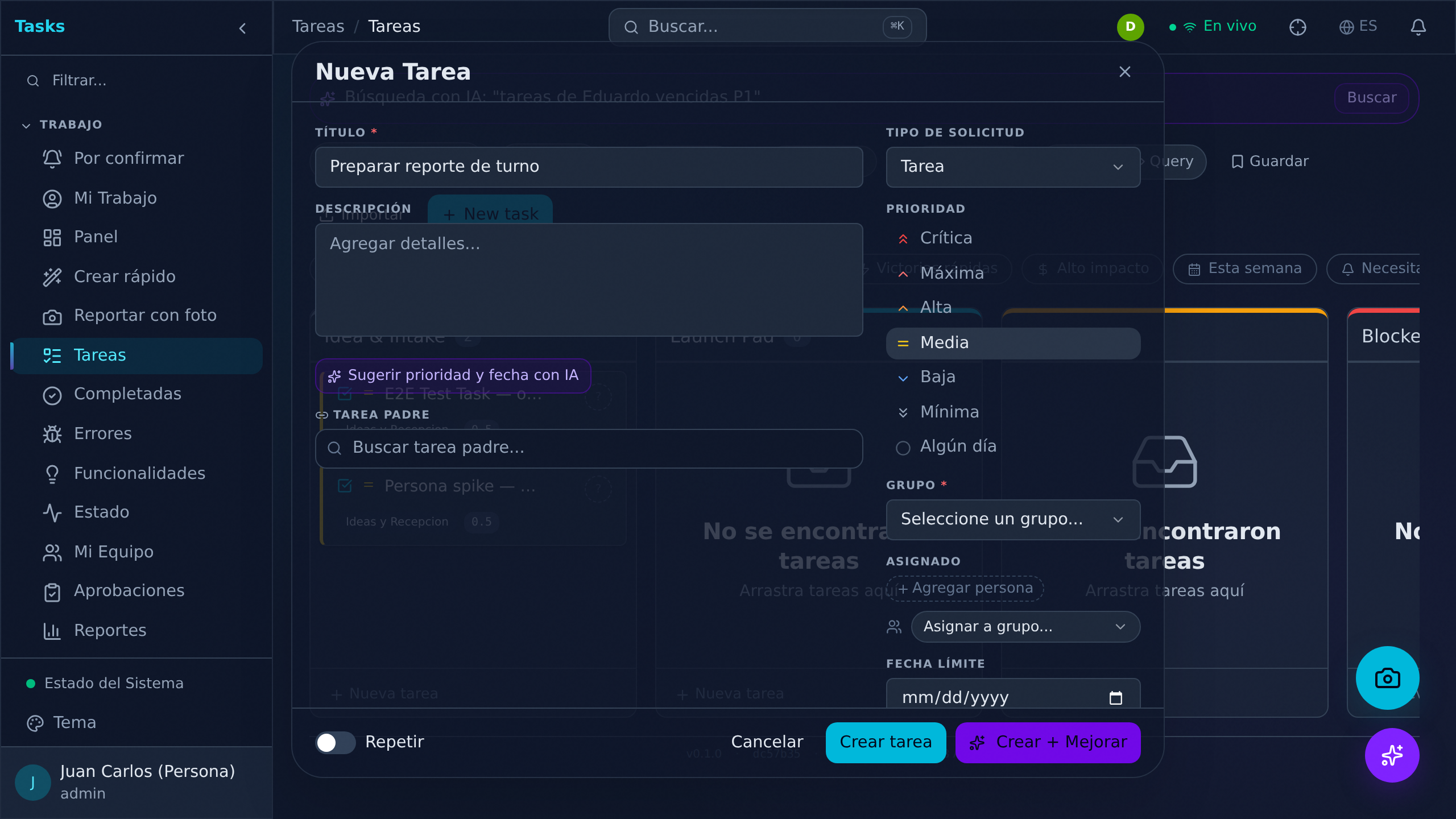Click the Funcionalidades lightbulb icon

tap(52, 474)
